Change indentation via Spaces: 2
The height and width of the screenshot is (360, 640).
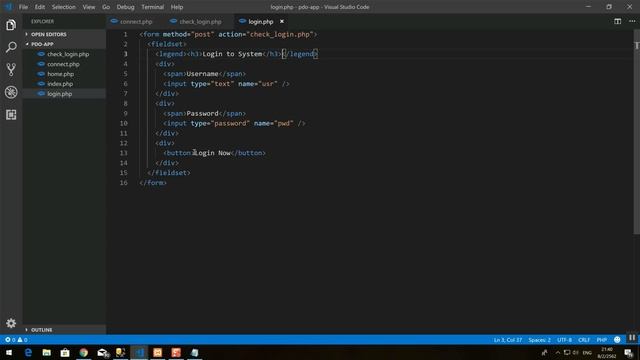[539, 340]
